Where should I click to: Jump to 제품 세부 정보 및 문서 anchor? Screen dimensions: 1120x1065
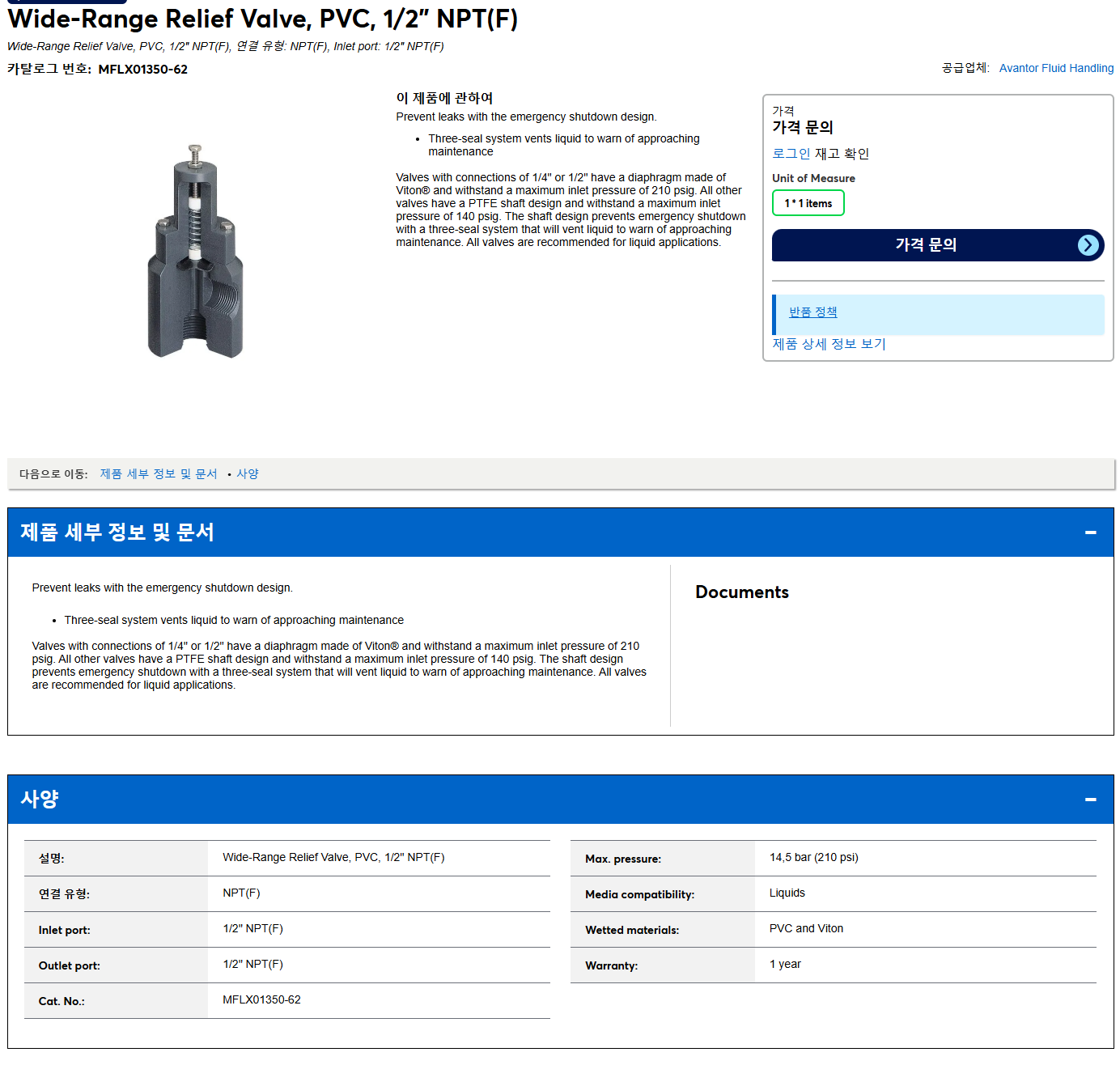pyautogui.click(x=159, y=474)
